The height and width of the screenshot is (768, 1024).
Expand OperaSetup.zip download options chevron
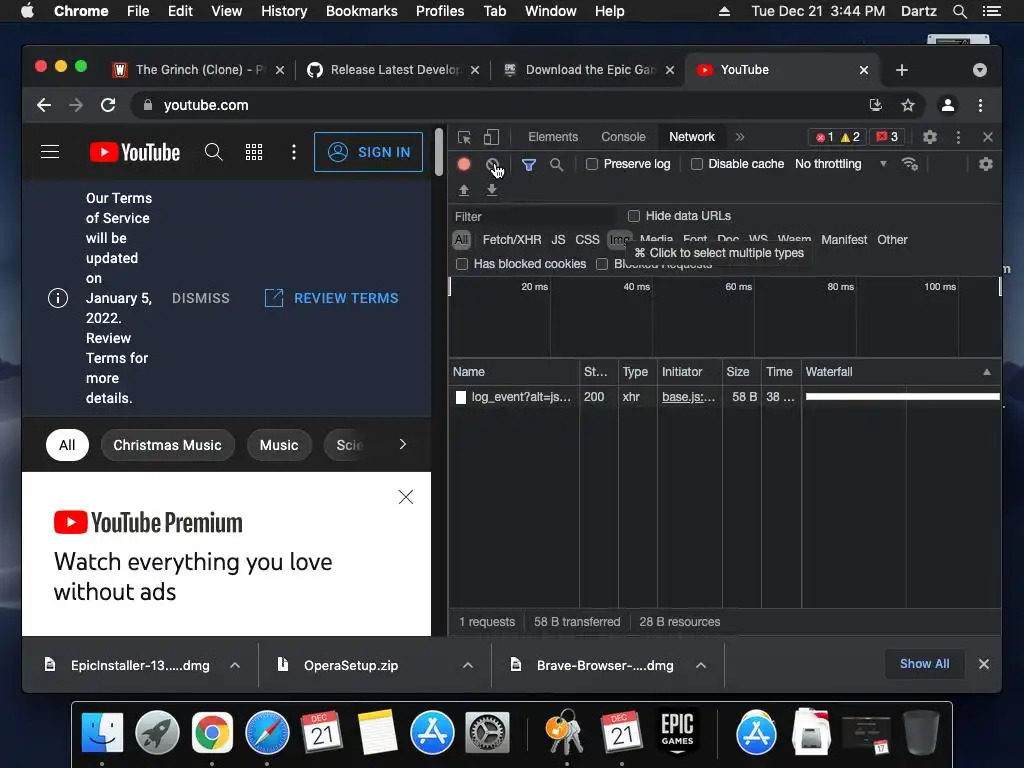[x=468, y=665]
